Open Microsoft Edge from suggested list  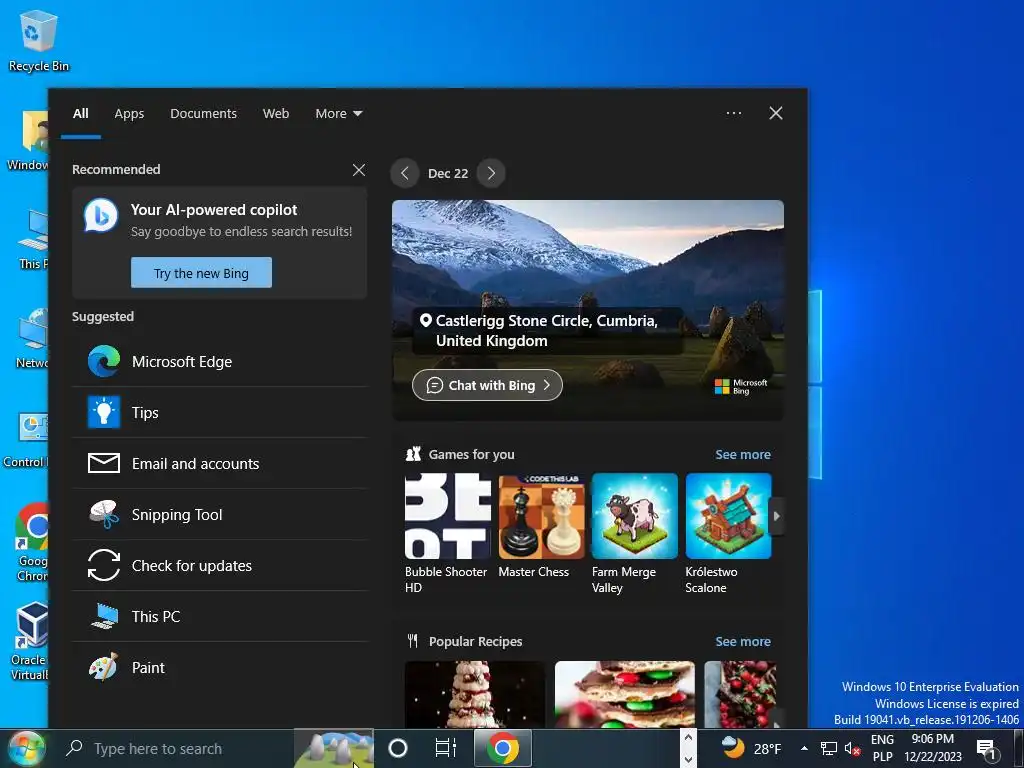219,362
